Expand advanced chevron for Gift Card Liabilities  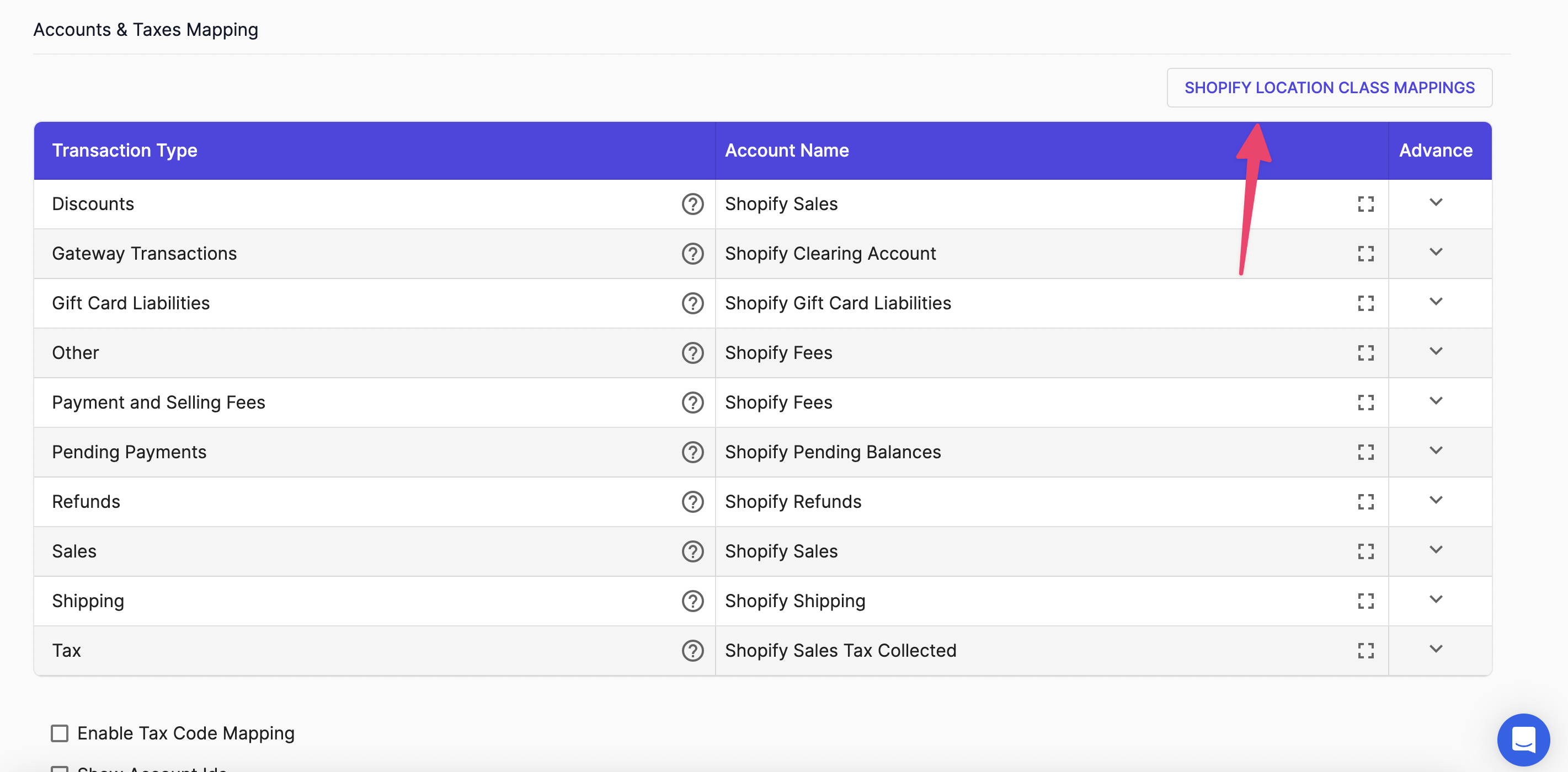[x=1435, y=302]
